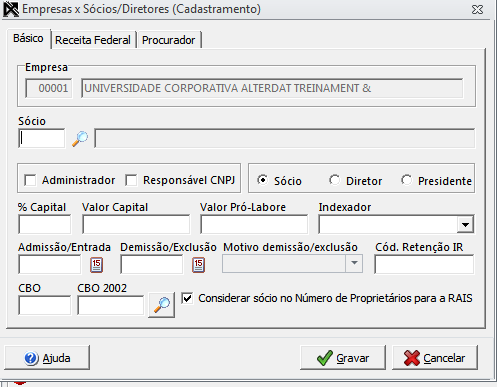Expand the Indexador dropdown
Viewport: 497px width, 387px height.
465,224
